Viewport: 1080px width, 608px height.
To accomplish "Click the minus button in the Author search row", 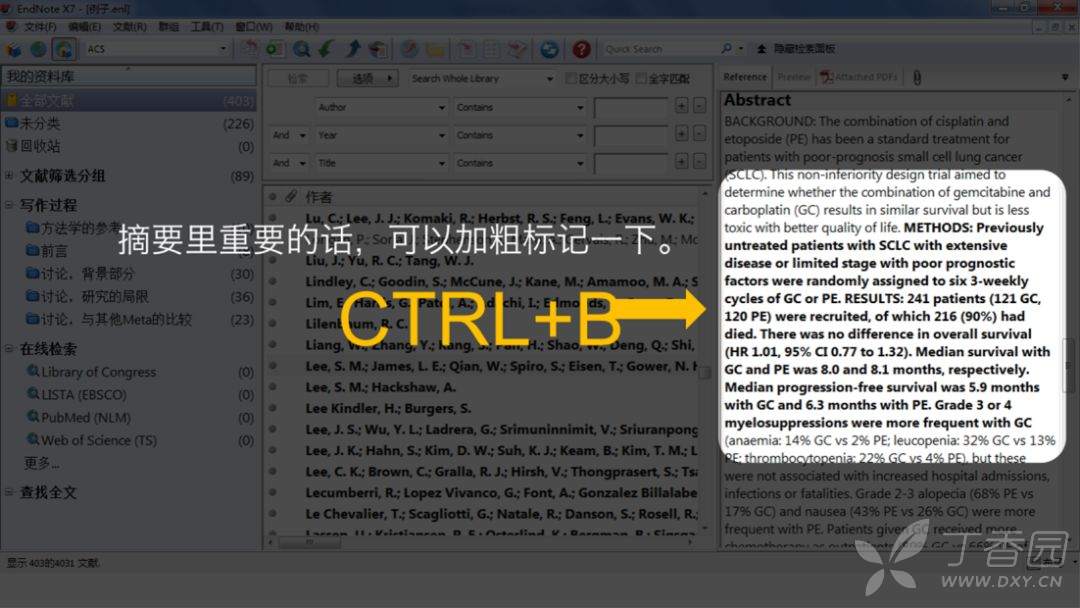I will 699,106.
